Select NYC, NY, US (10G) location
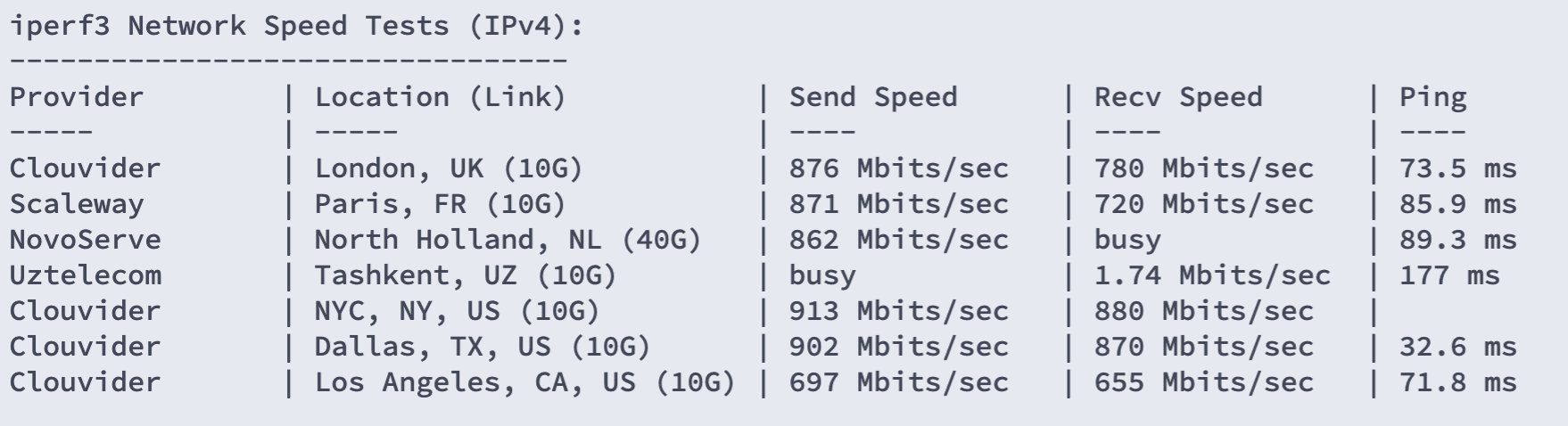This screenshot has height=426, width=1568. (458, 311)
